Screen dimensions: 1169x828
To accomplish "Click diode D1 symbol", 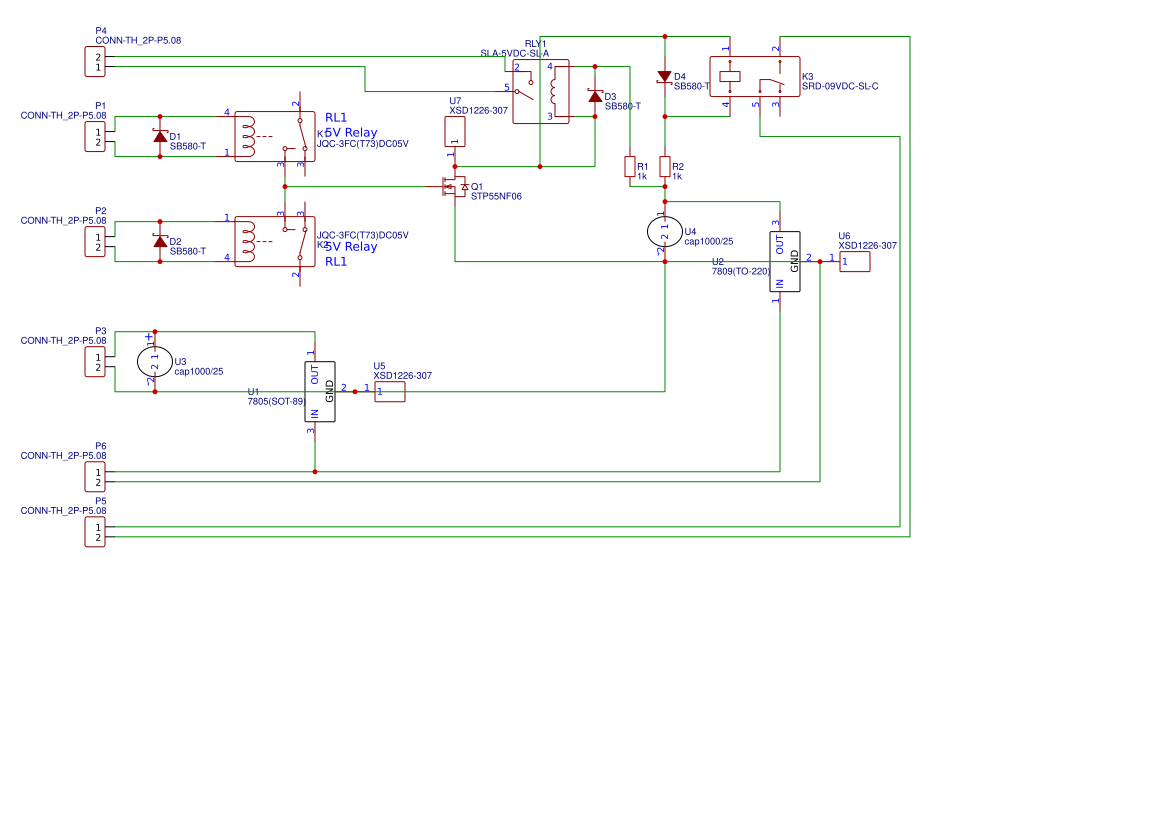I will [x=160, y=136].
